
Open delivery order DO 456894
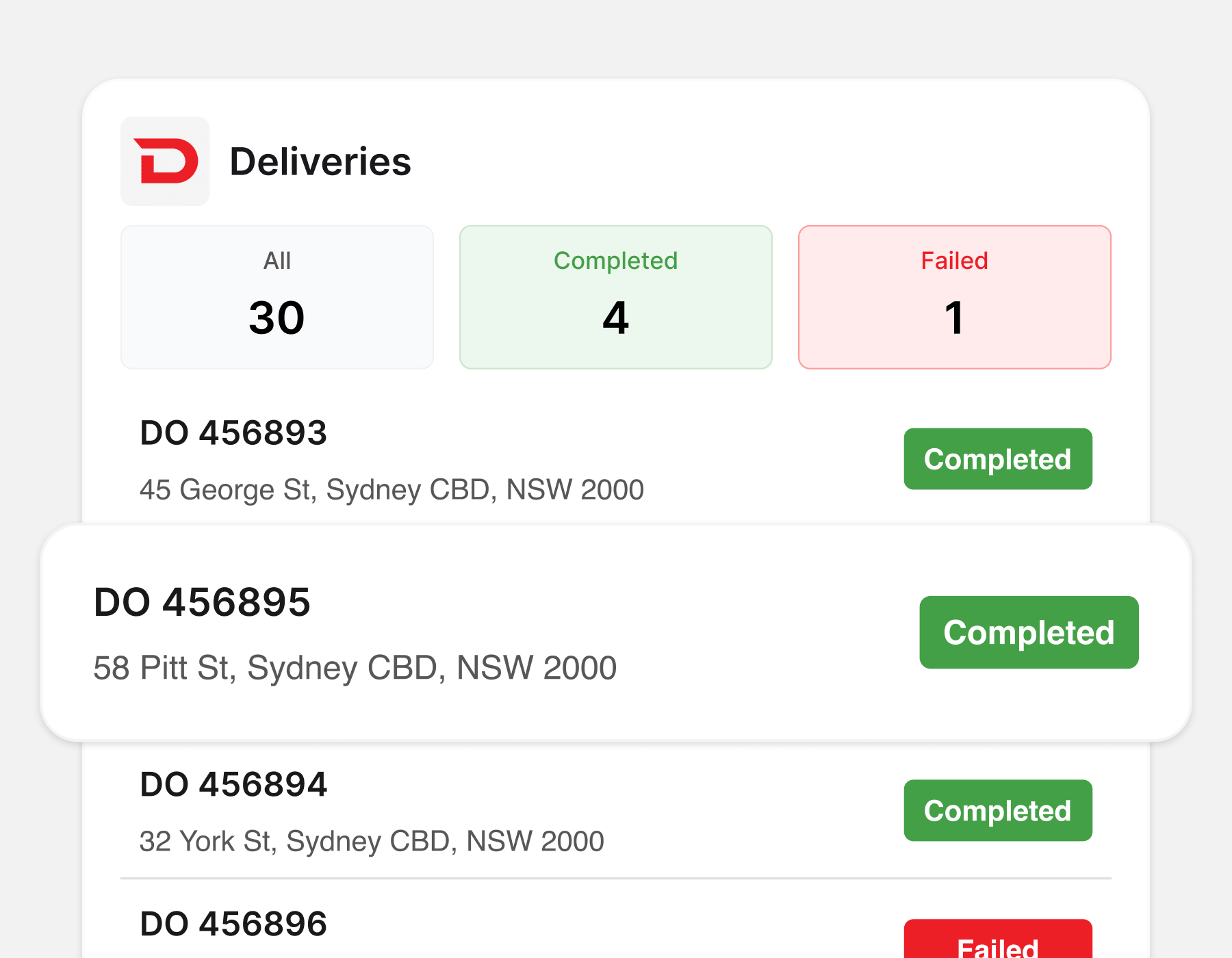[x=233, y=784]
